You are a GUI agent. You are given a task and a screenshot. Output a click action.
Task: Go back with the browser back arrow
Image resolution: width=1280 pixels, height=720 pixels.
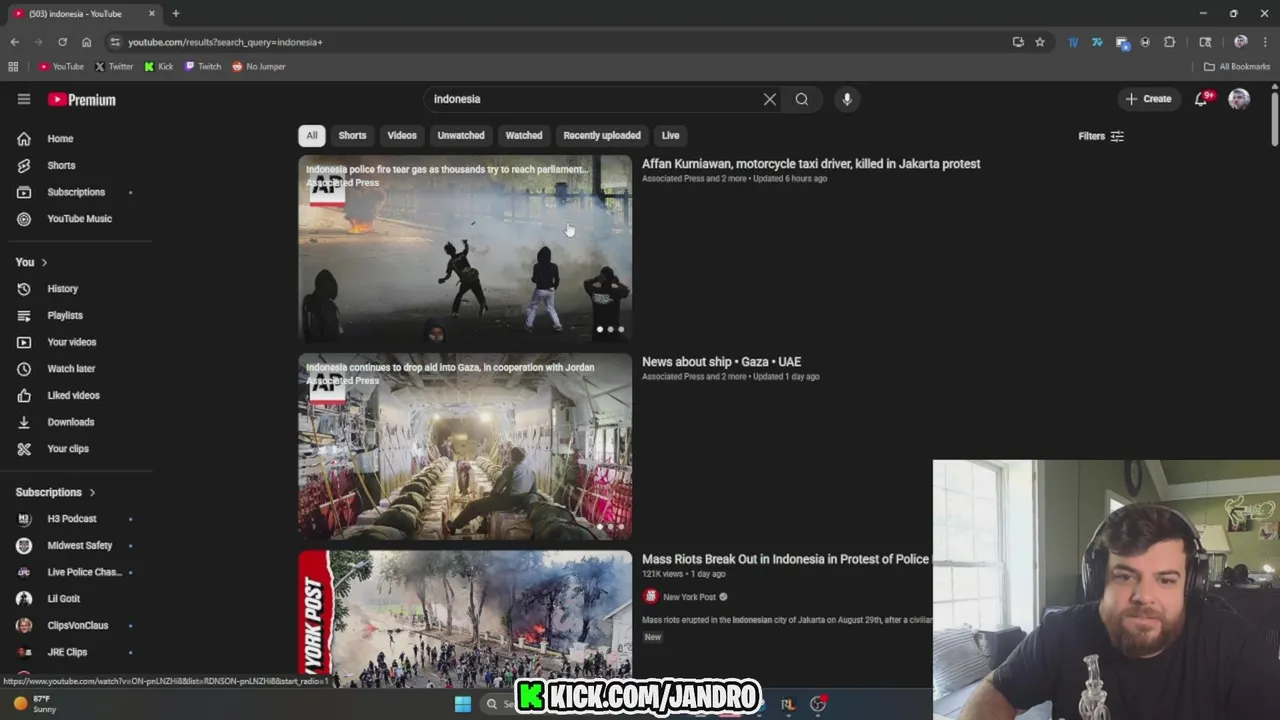point(14,42)
